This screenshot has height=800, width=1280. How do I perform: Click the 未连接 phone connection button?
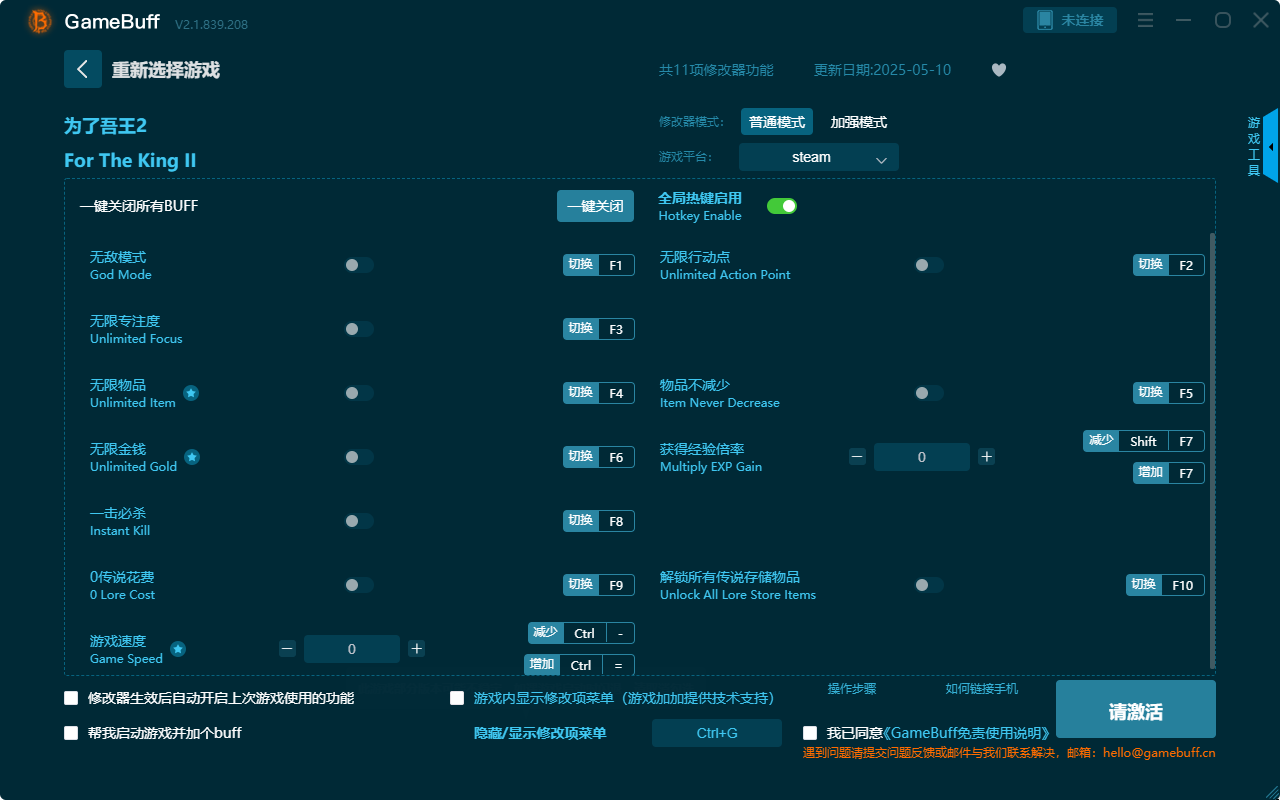point(1069,19)
